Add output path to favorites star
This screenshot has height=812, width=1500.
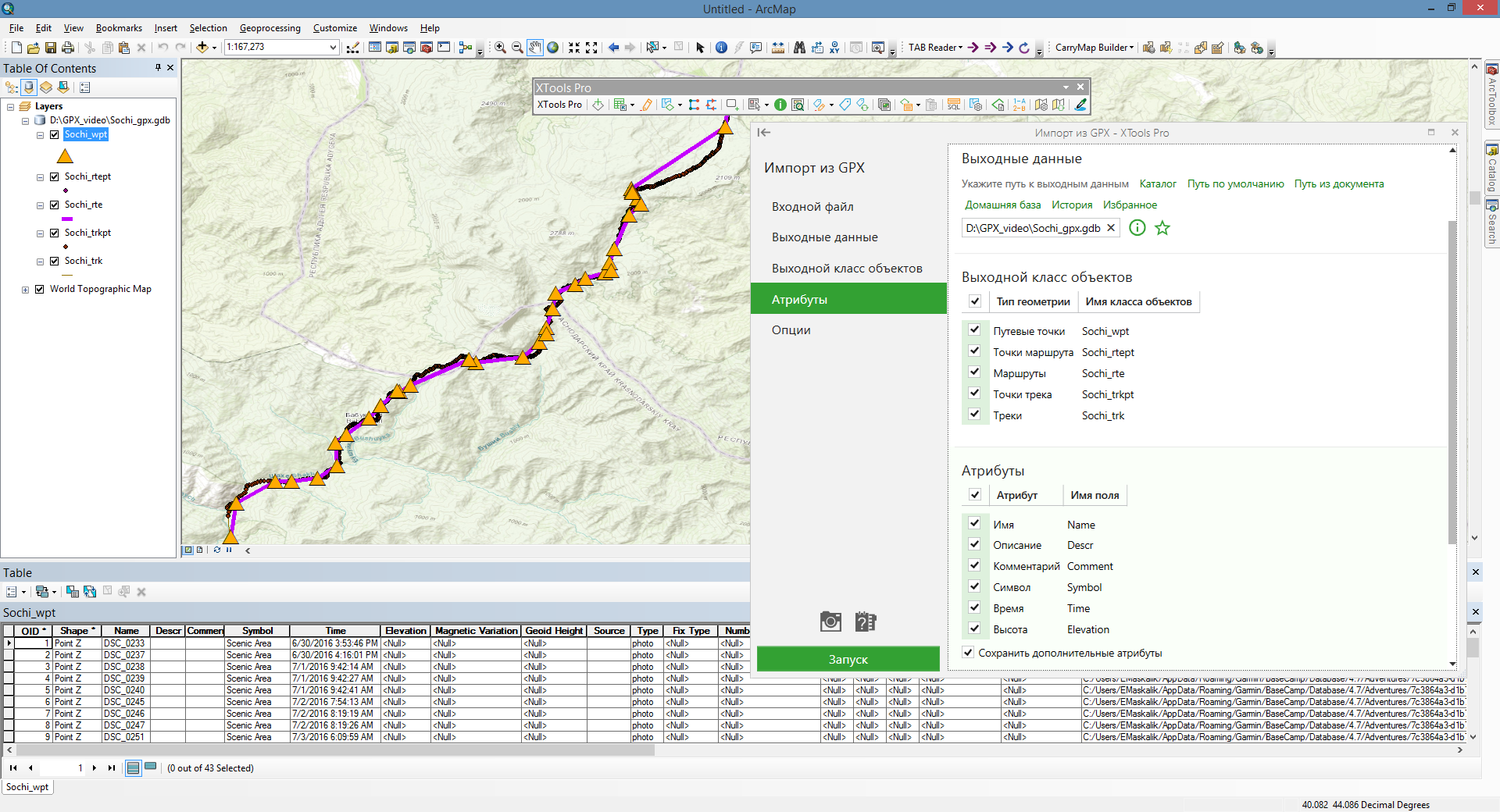tap(1162, 228)
